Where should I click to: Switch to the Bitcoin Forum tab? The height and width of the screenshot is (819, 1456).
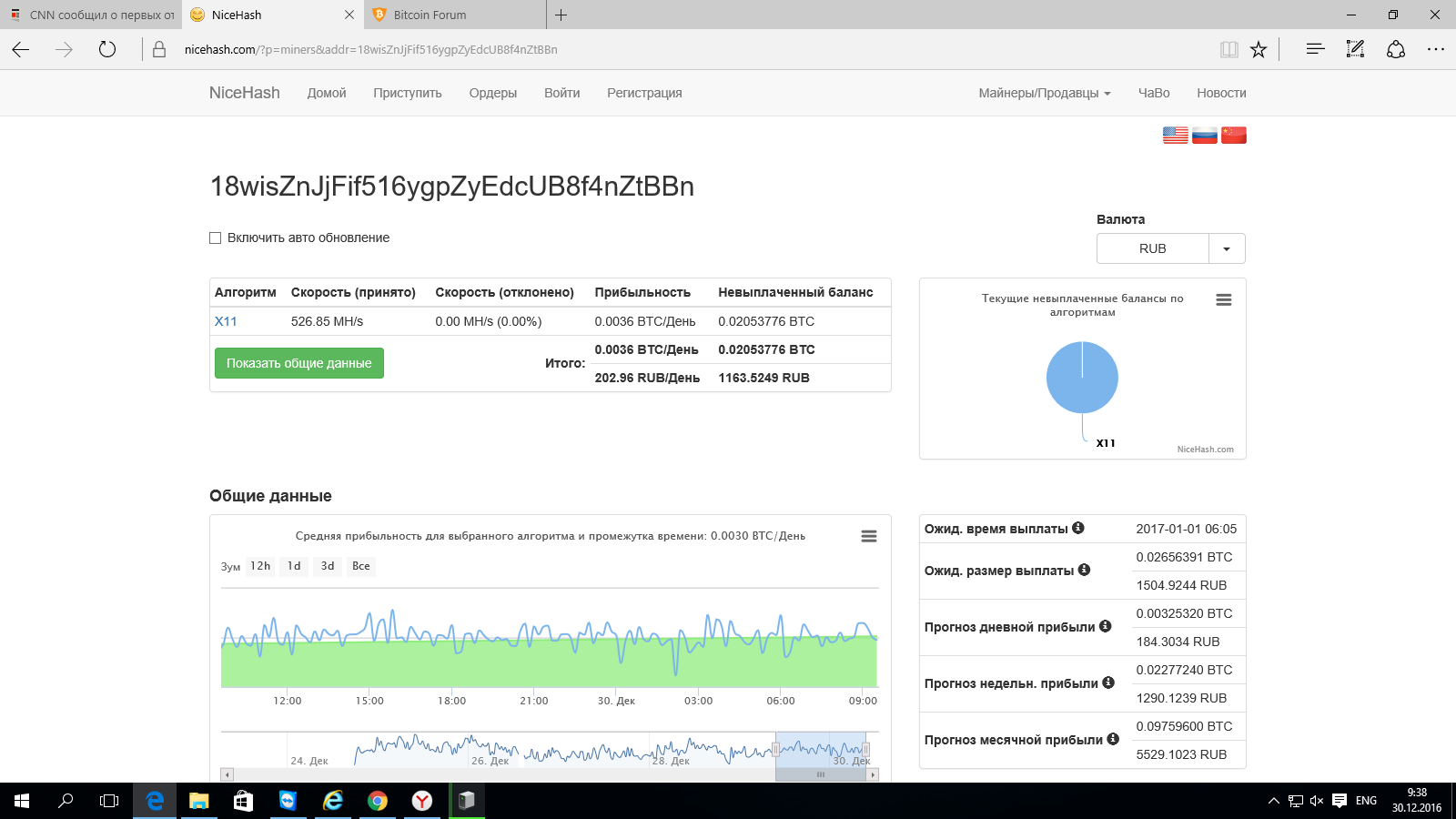[x=430, y=15]
